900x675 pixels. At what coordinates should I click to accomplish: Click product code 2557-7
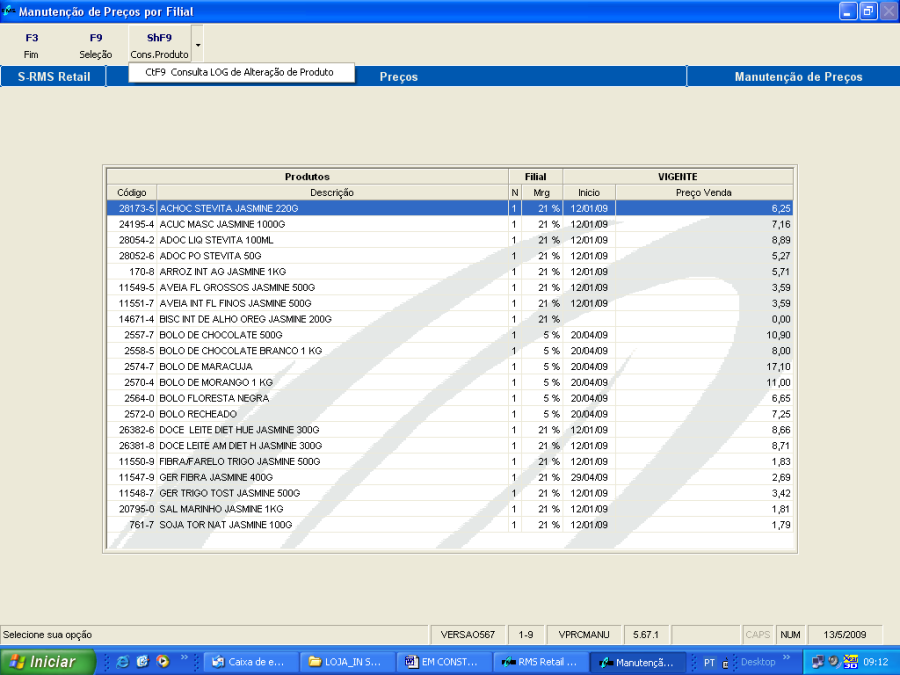[x=139, y=335]
